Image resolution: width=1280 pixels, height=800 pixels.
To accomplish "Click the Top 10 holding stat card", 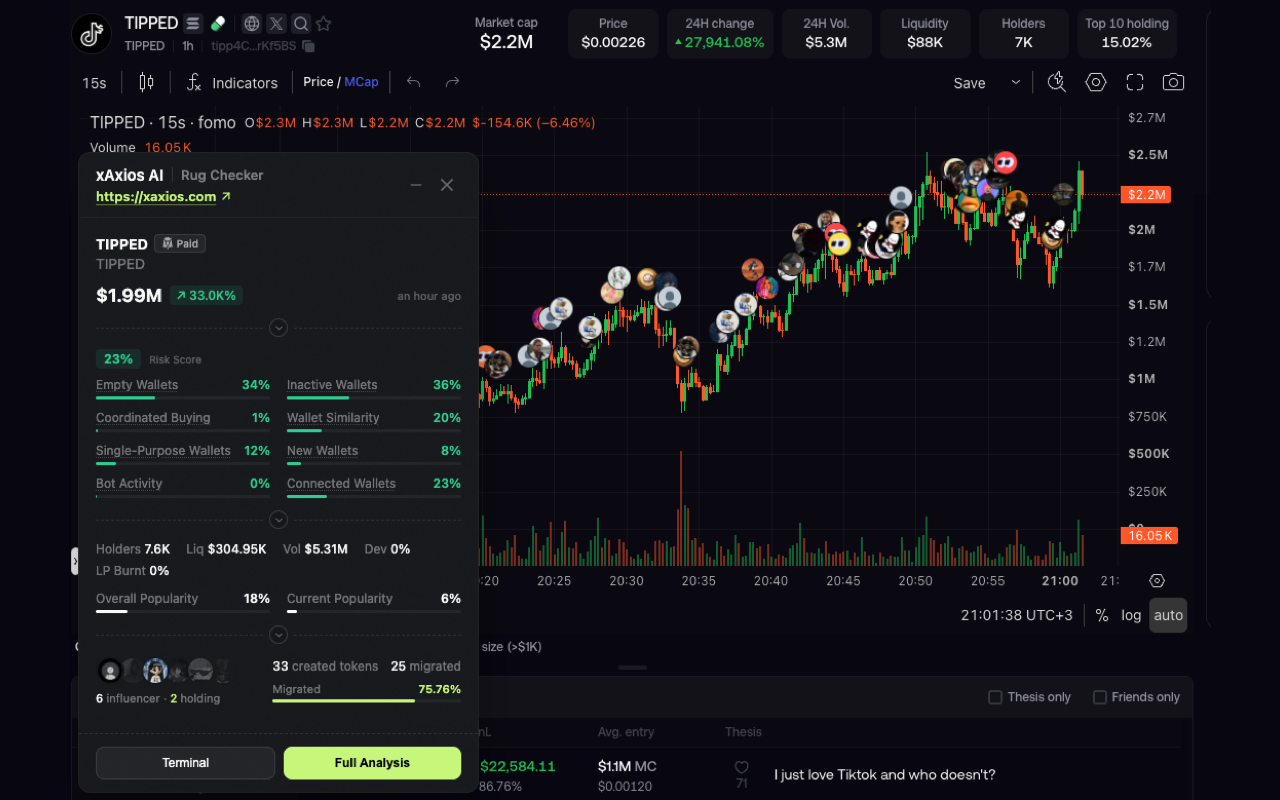I will [x=1126, y=33].
